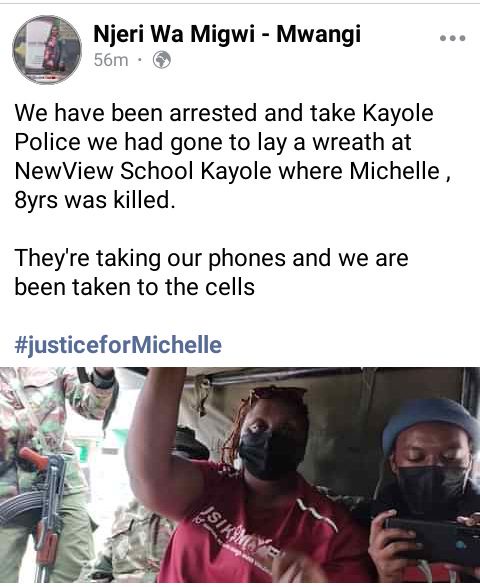Click the "8yrs was killed." line

pyautogui.click(x=95, y=200)
